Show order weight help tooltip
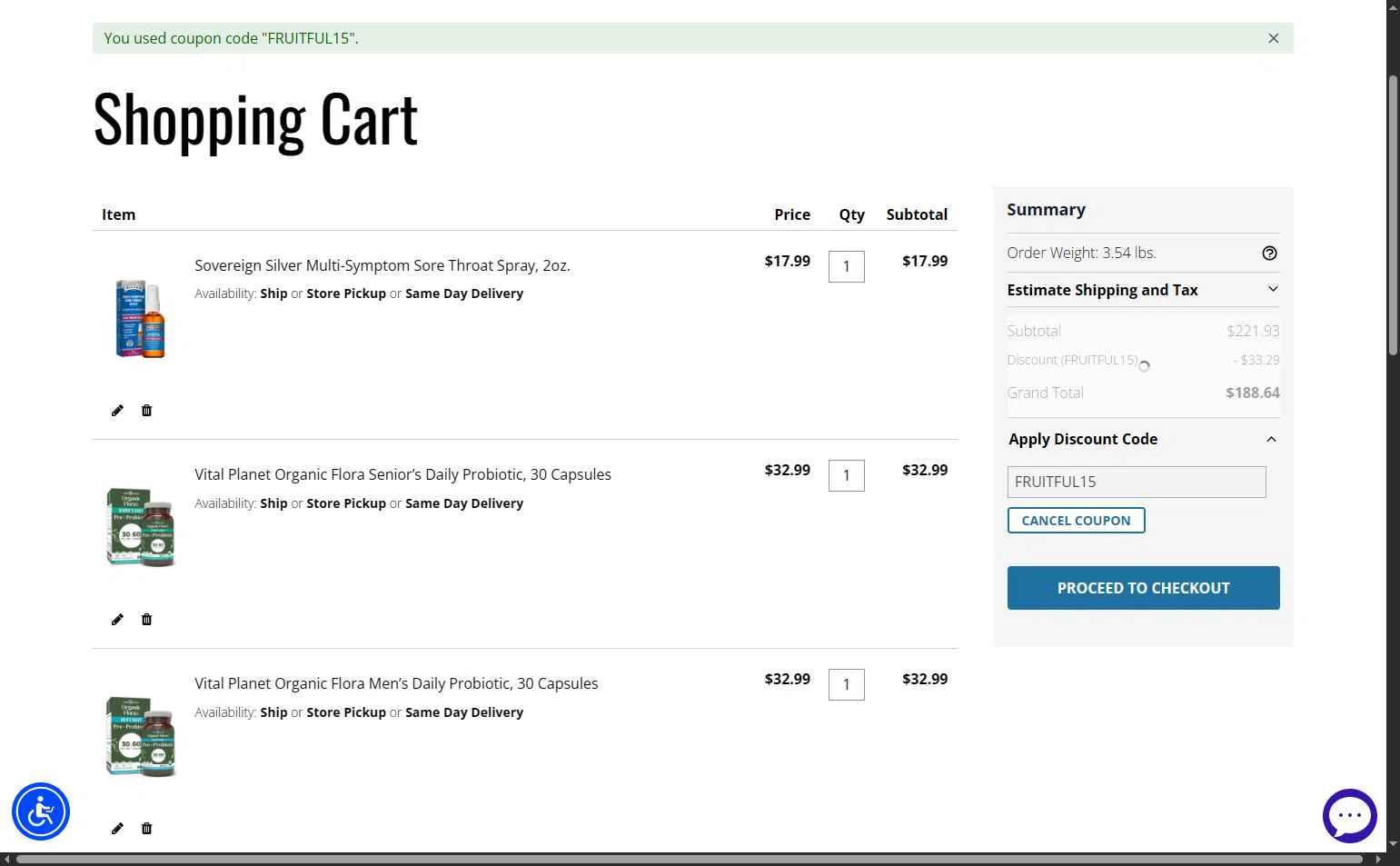Screen dimensions: 1400x866 click(x=1269, y=254)
